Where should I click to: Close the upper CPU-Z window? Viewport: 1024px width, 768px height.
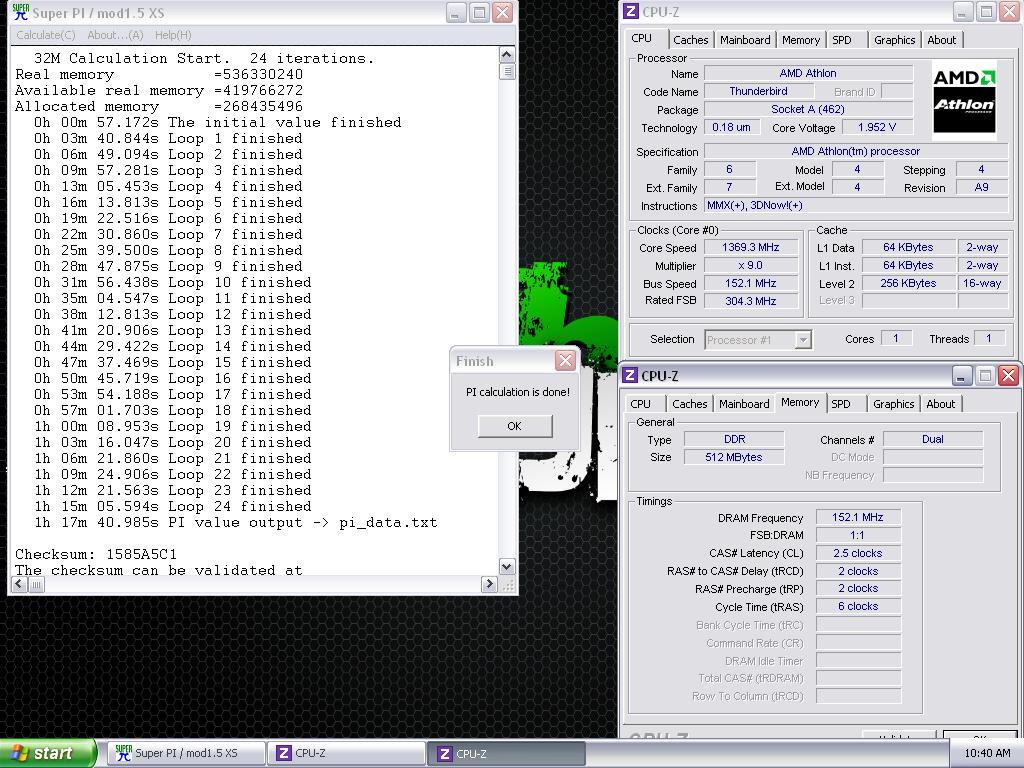[1008, 12]
